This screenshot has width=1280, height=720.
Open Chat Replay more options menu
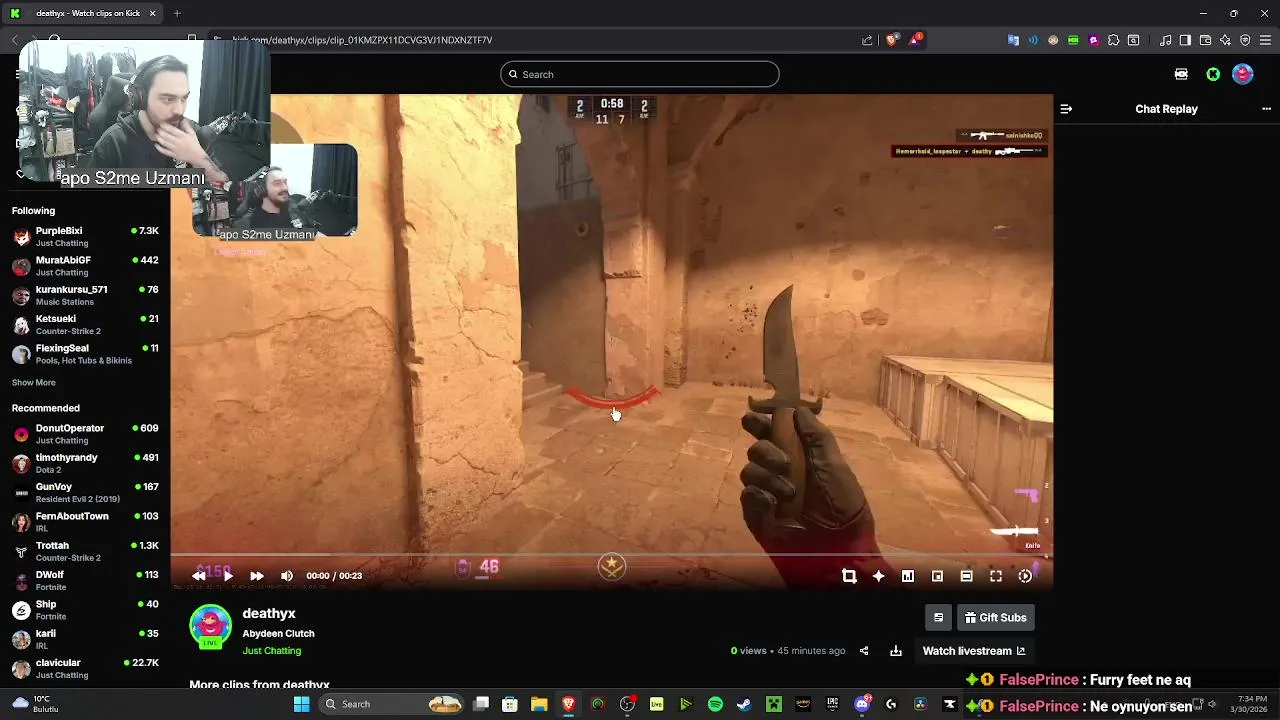(1266, 109)
